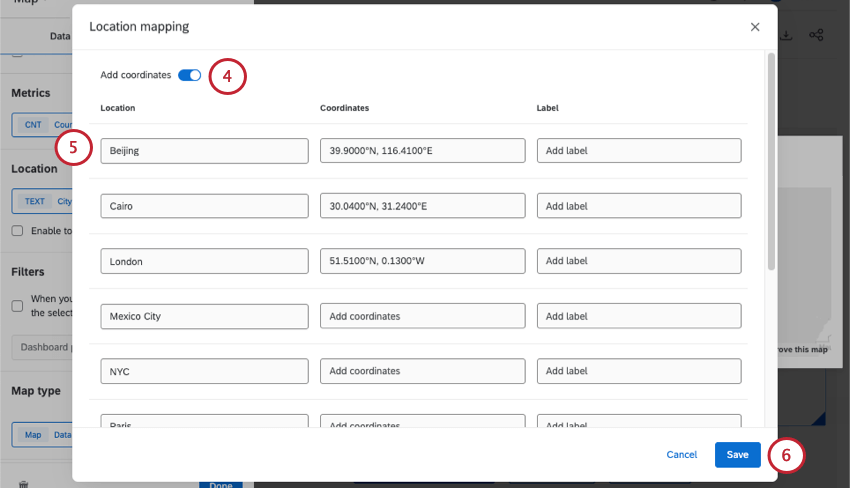This screenshot has width=850, height=488.
Task: Select the CNT Count metric field
Action: coord(40,125)
